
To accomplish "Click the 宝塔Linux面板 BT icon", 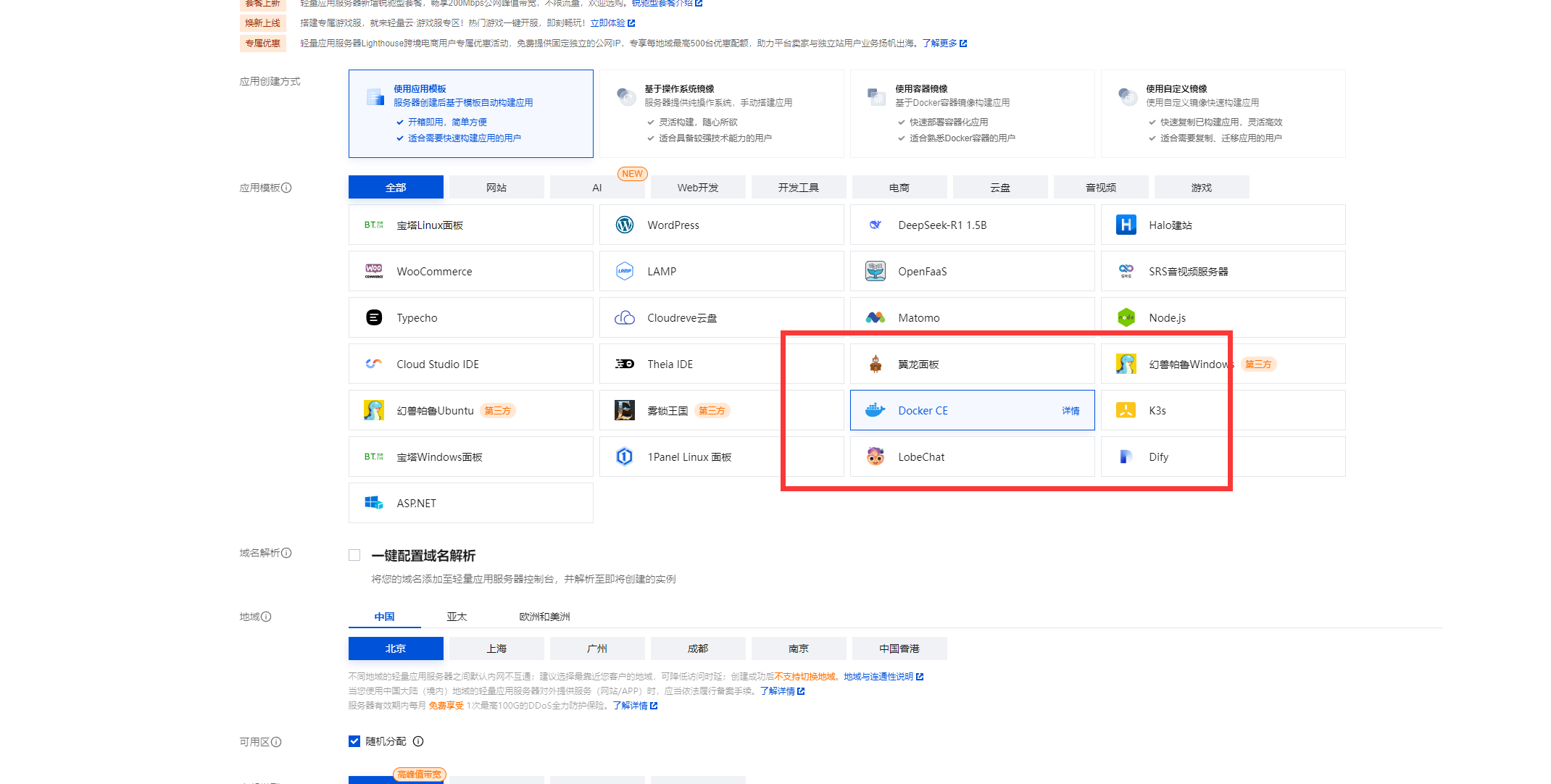I will [x=374, y=225].
